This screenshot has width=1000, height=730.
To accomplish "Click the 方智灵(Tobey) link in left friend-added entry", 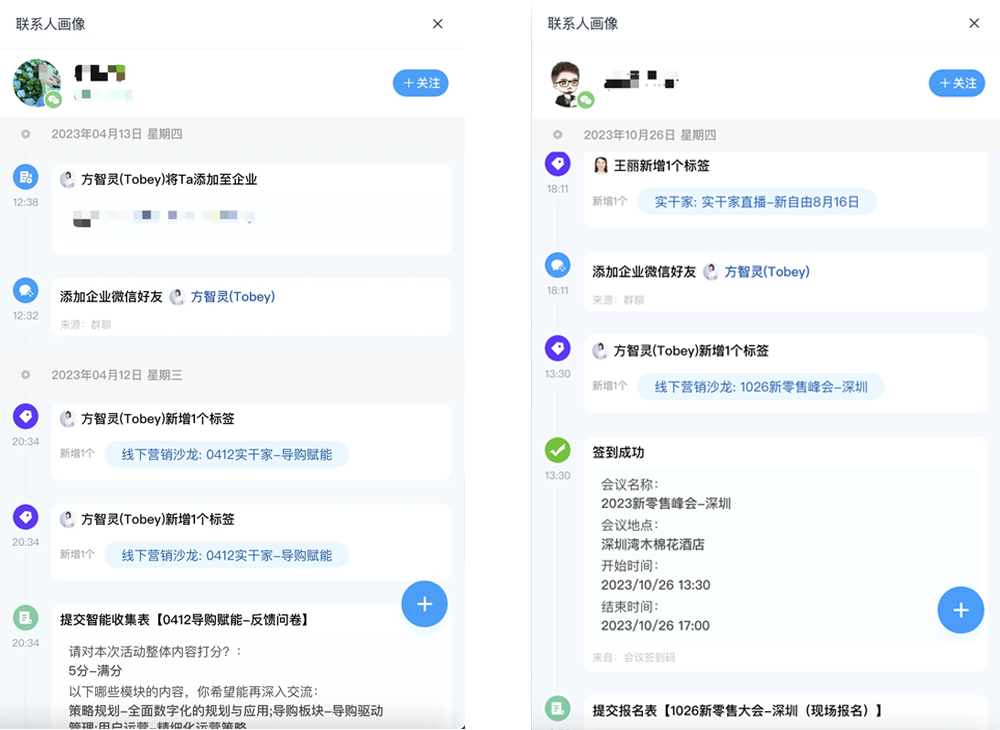I will click(x=232, y=297).
